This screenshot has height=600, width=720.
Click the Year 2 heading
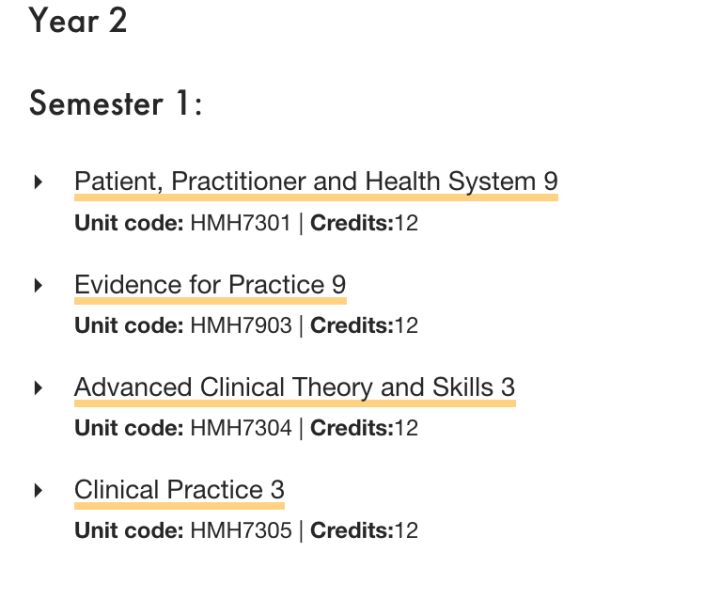click(x=78, y=21)
